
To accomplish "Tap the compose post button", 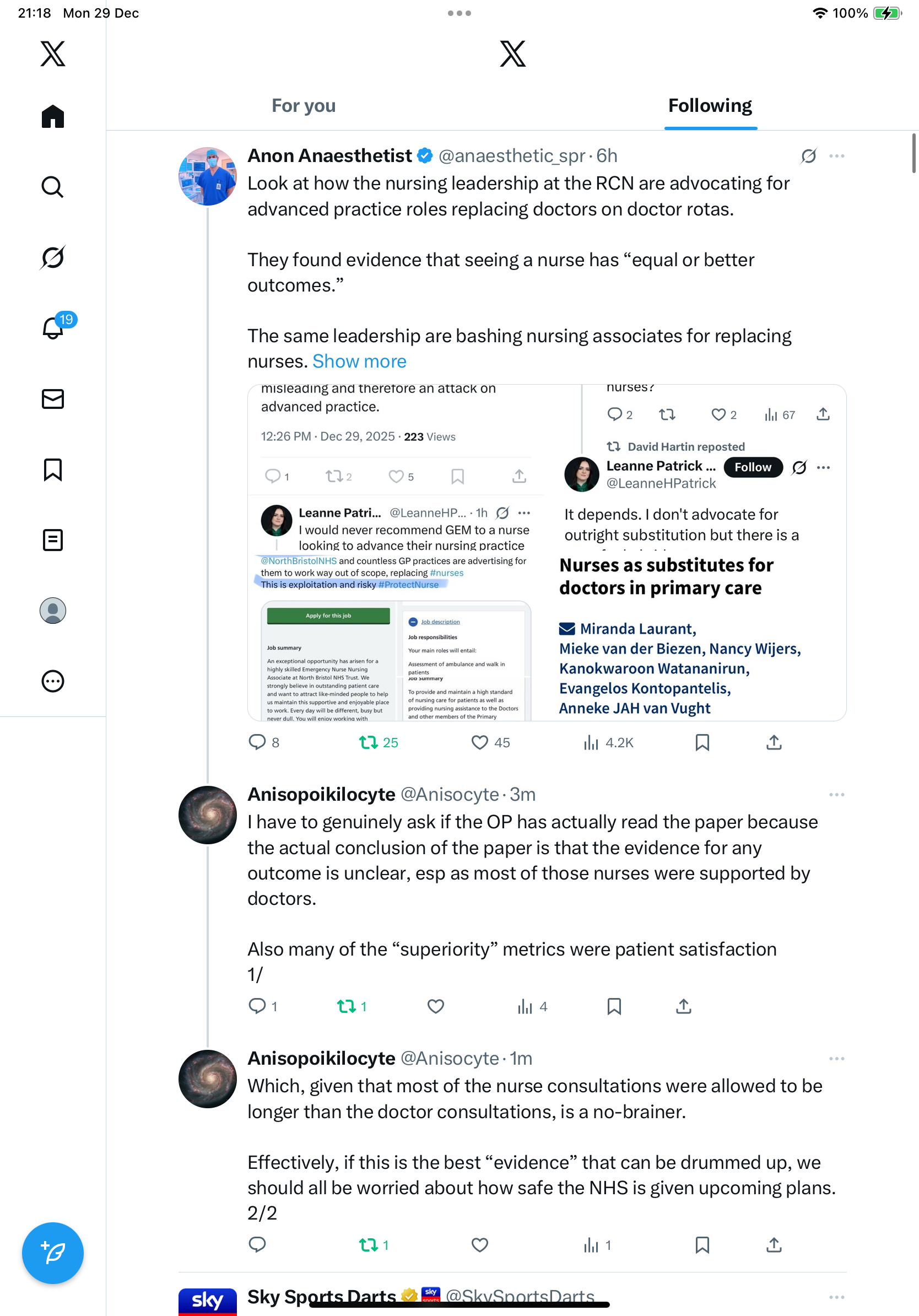I will pos(53,1253).
